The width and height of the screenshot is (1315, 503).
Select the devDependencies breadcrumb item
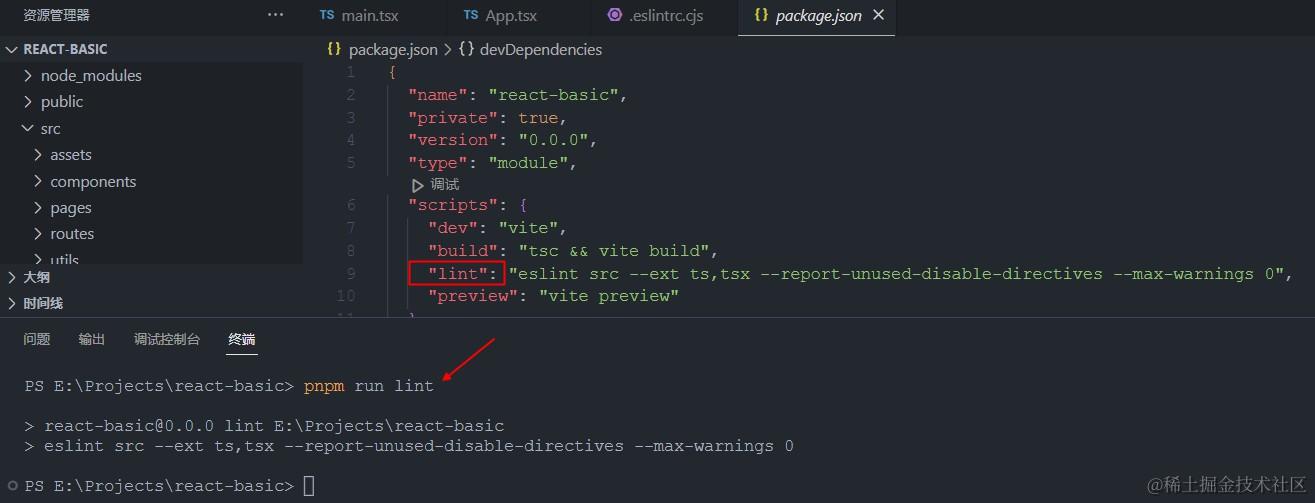tap(541, 49)
